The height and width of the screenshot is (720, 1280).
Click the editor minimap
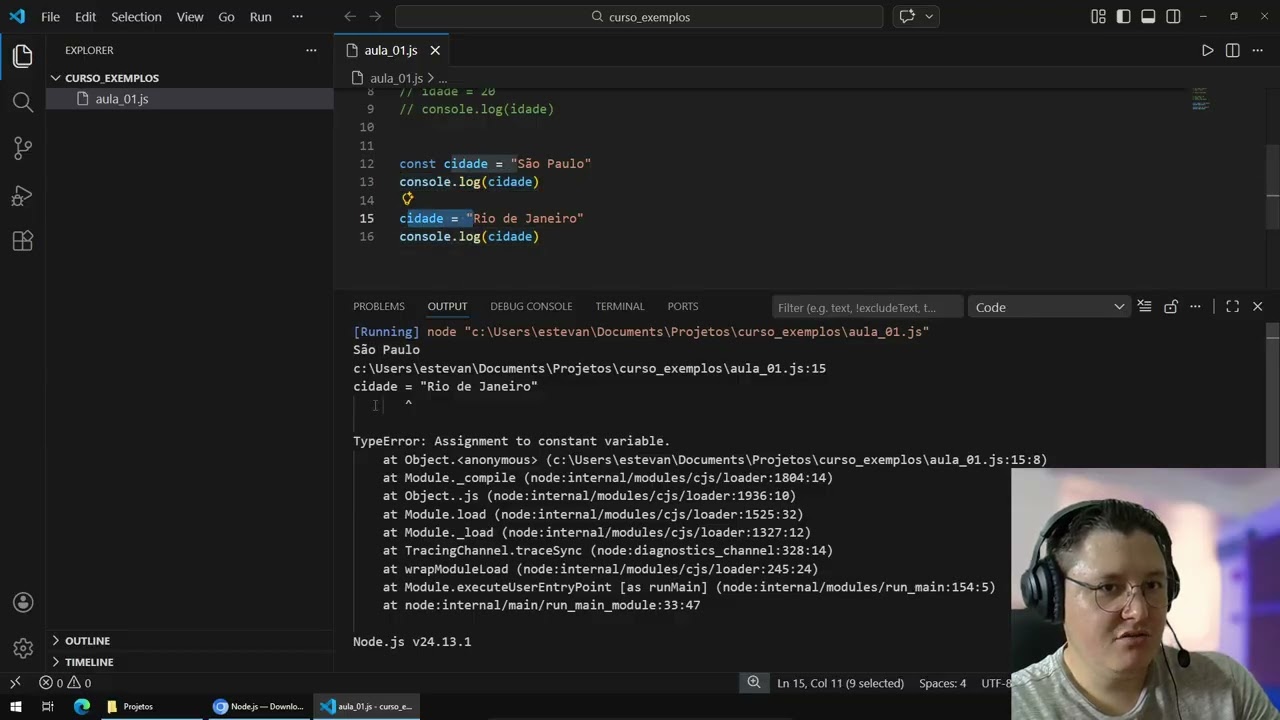pyautogui.click(x=1201, y=99)
